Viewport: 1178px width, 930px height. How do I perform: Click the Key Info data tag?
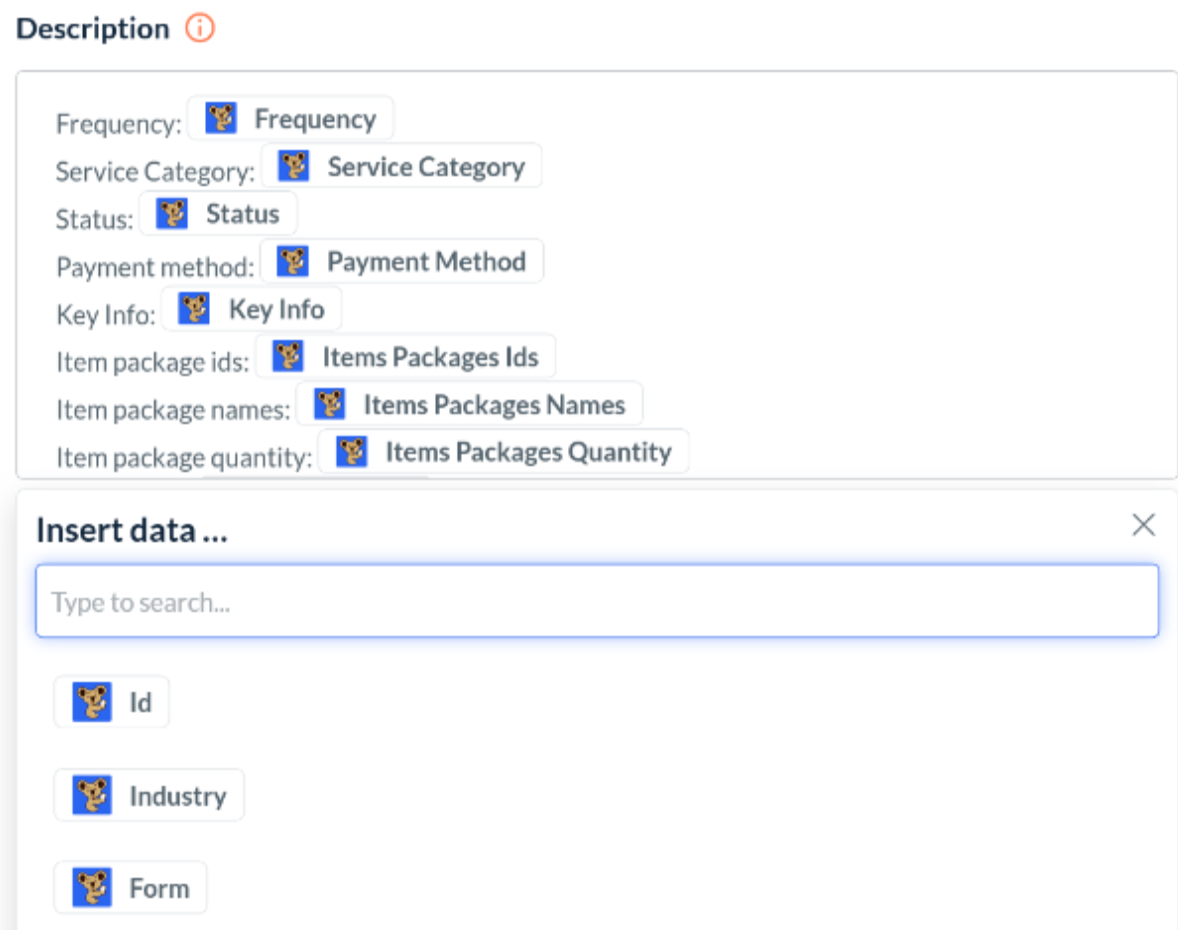click(252, 309)
